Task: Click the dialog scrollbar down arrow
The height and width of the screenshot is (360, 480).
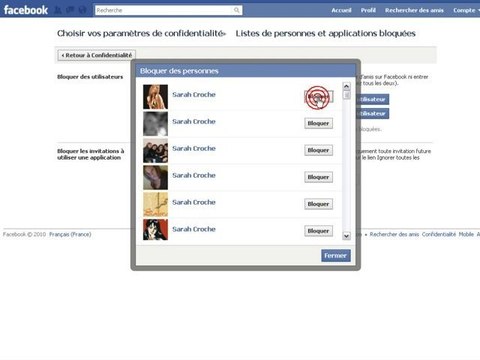Action: [346, 236]
